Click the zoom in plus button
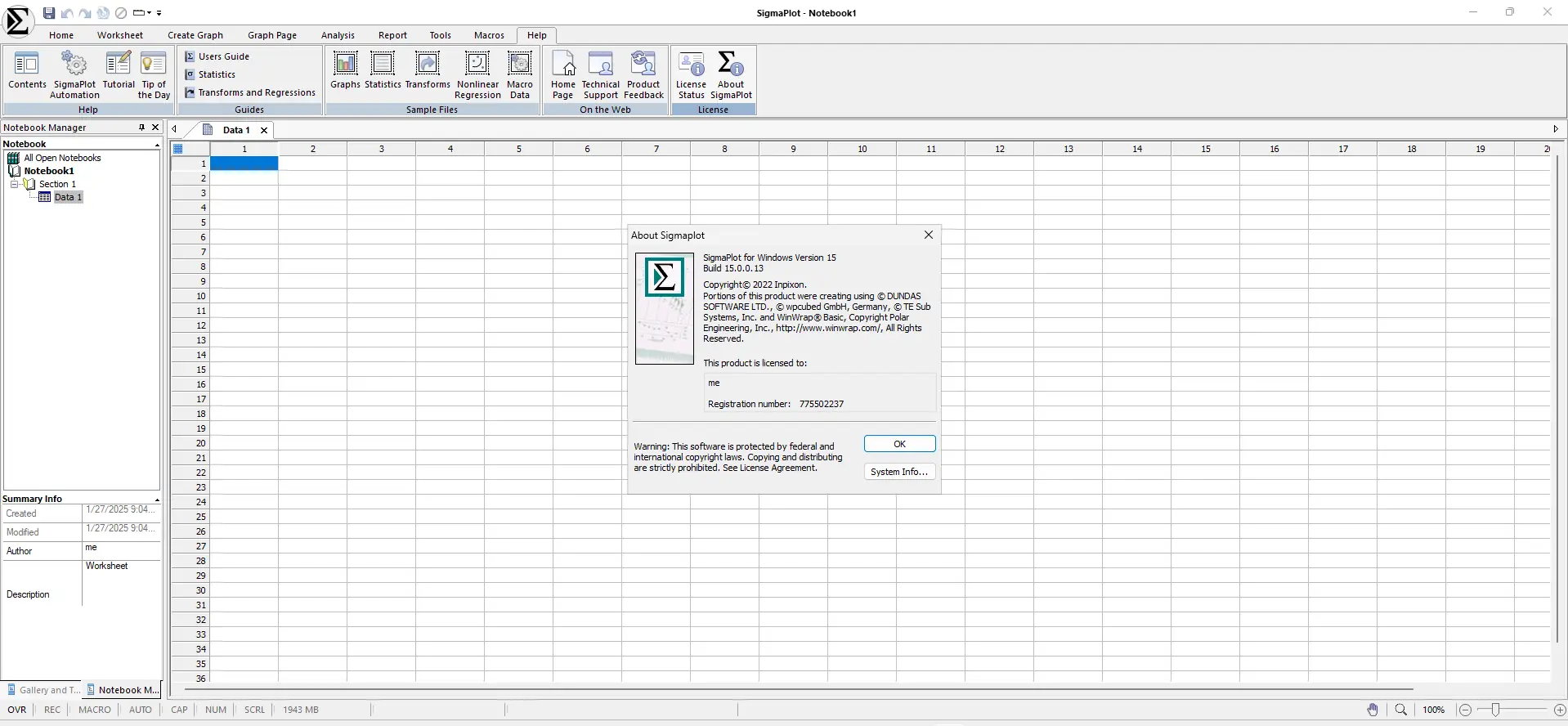Image resolution: width=1568 pixels, height=726 pixels. pyautogui.click(x=1560, y=710)
